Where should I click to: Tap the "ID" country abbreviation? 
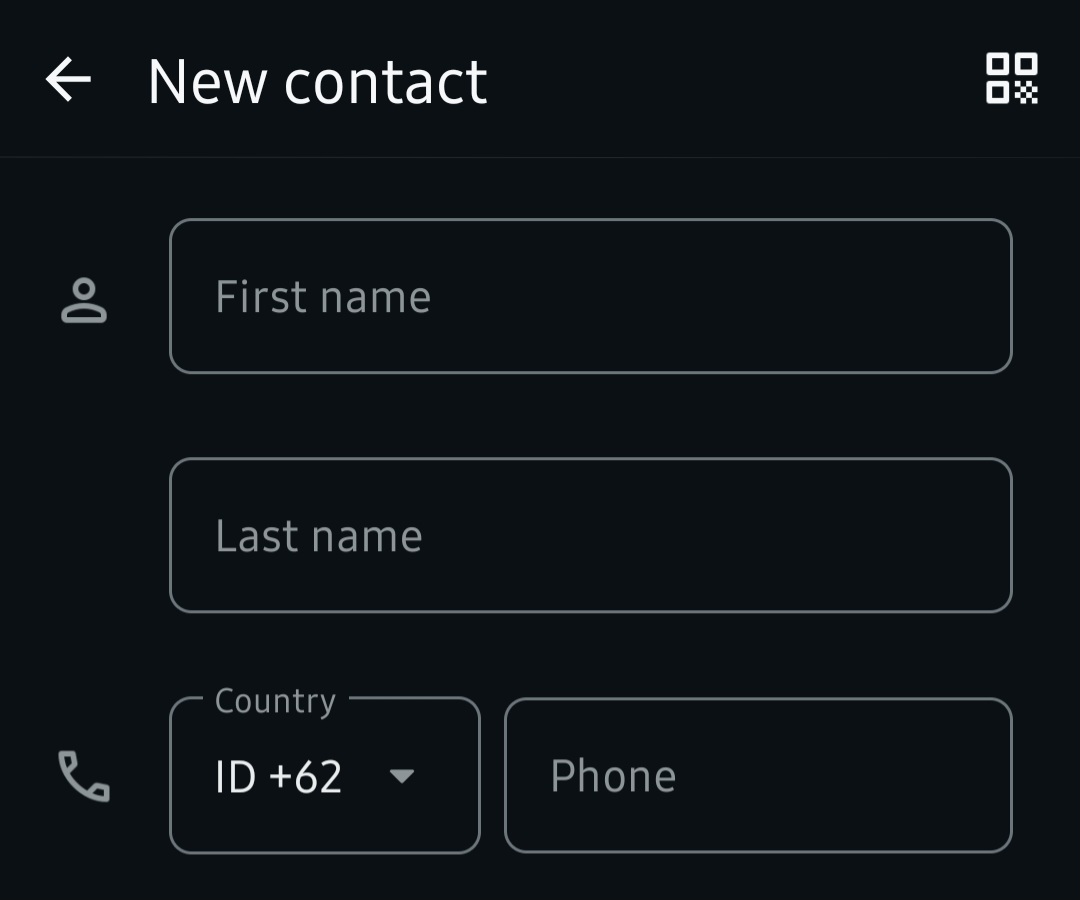[236, 777]
